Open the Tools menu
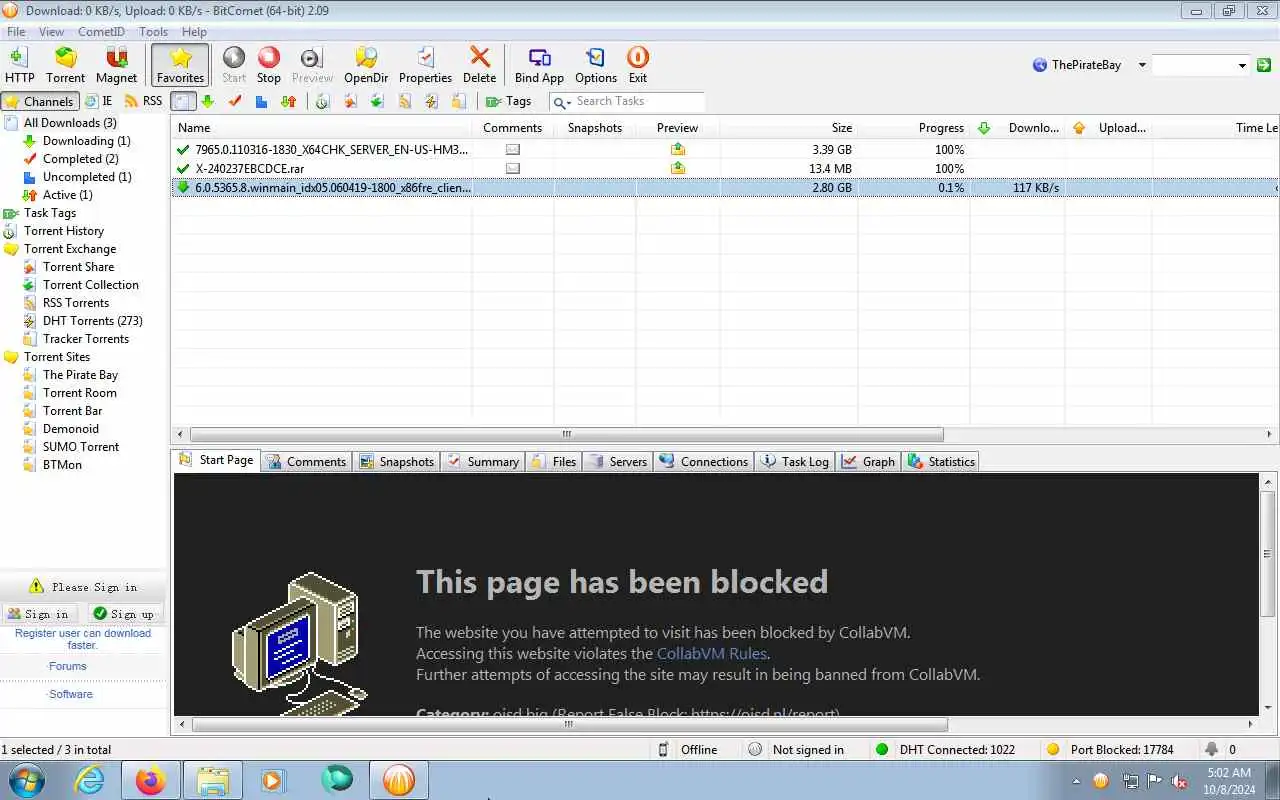Image resolution: width=1280 pixels, height=800 pixels. (153, 32)
